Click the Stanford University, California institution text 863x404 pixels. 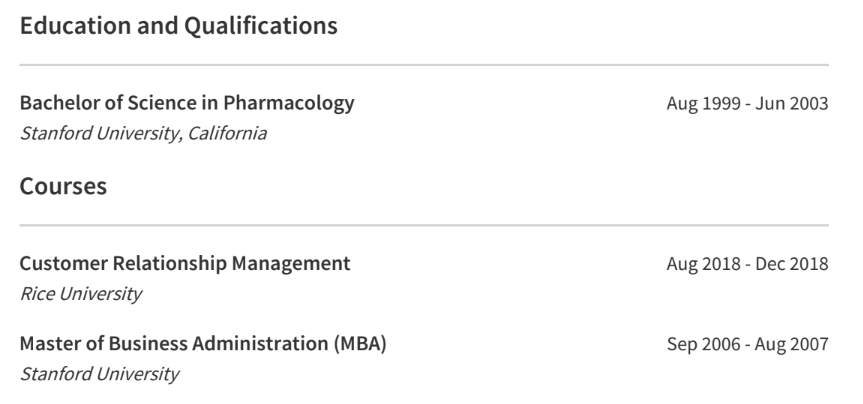point(143,133)
